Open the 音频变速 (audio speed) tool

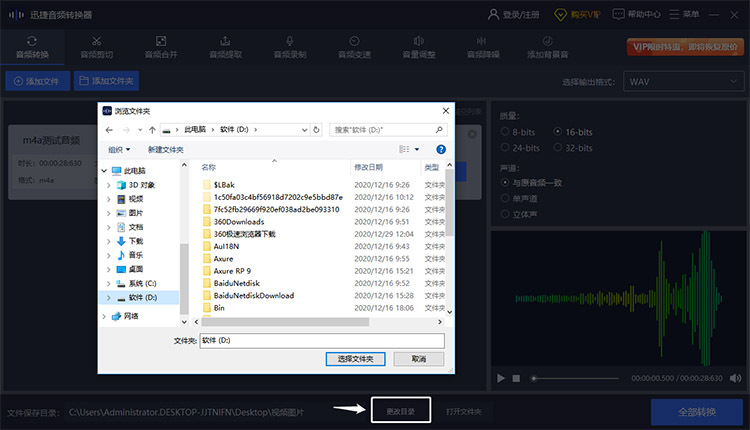(x=354, y=47)
